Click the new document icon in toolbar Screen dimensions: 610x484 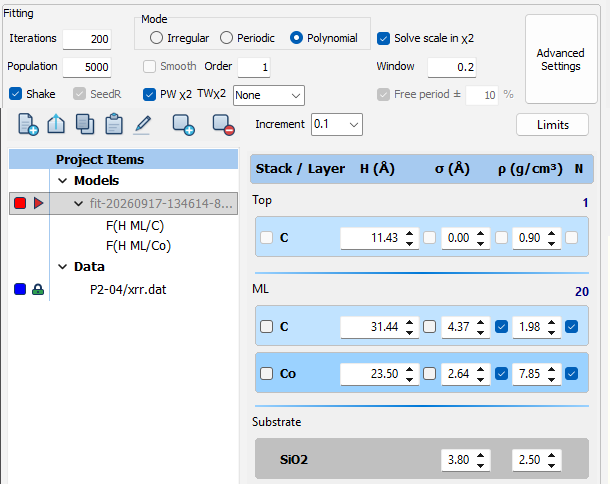28,125
